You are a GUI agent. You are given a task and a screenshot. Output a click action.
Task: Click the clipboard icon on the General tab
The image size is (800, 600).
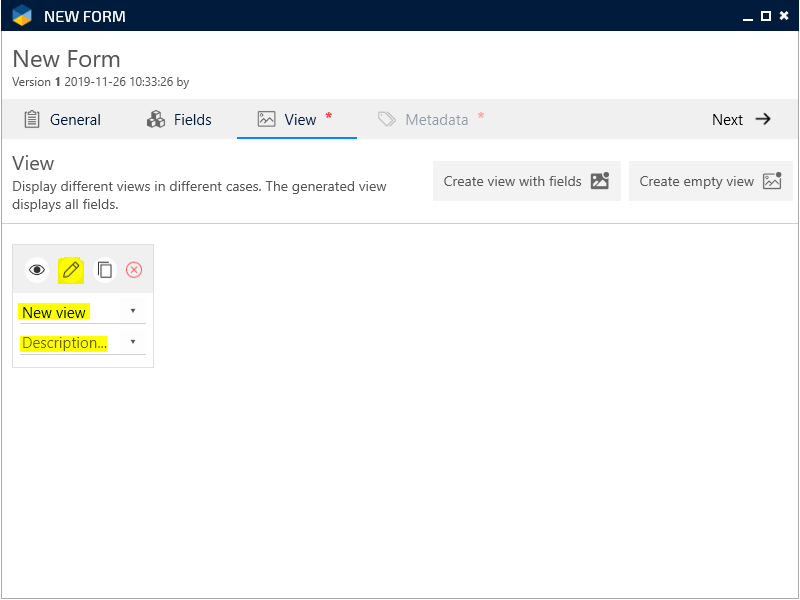click(x=32, y=119)
